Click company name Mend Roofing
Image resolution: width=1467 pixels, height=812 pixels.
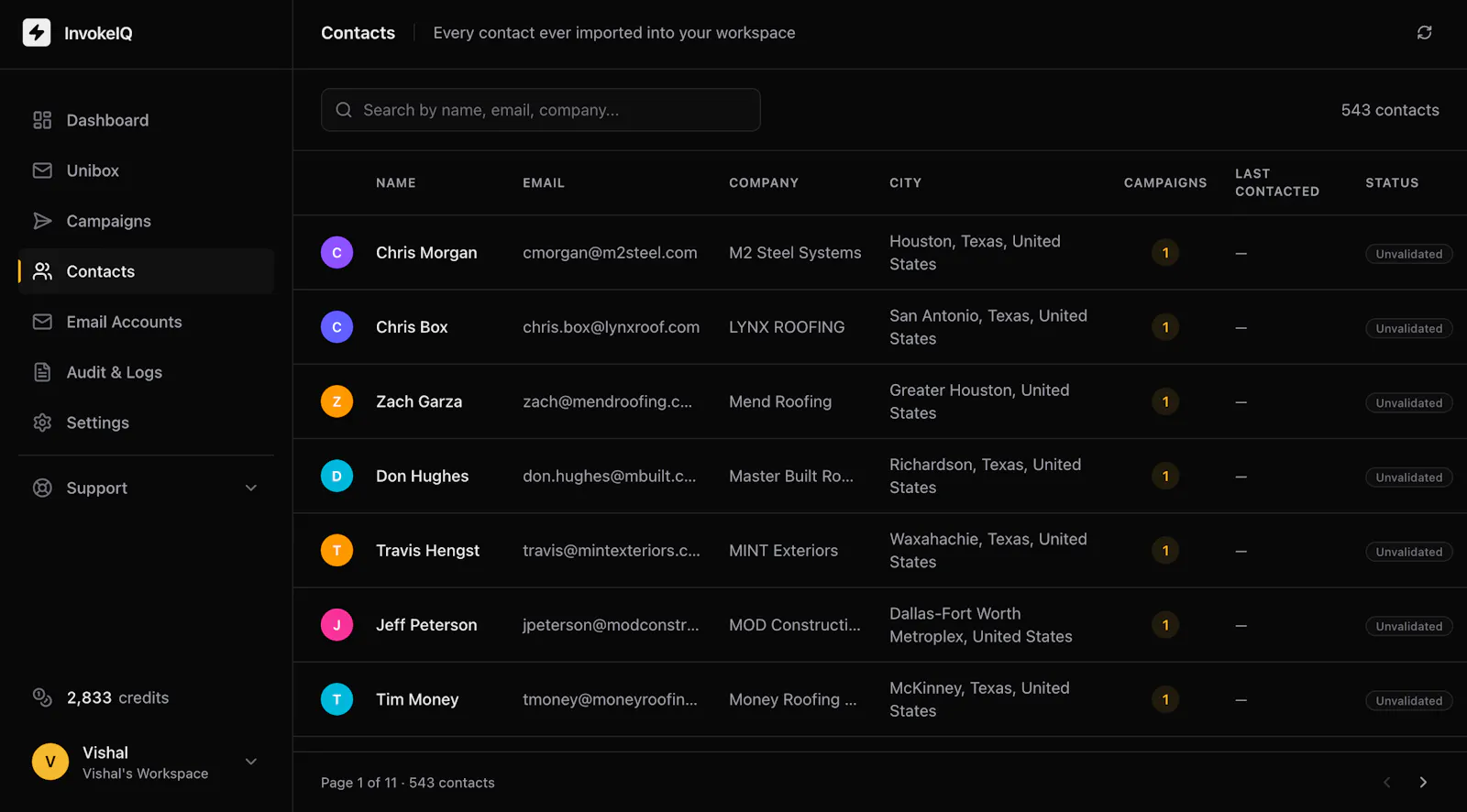pyautogui.click(x=780, y=401)
